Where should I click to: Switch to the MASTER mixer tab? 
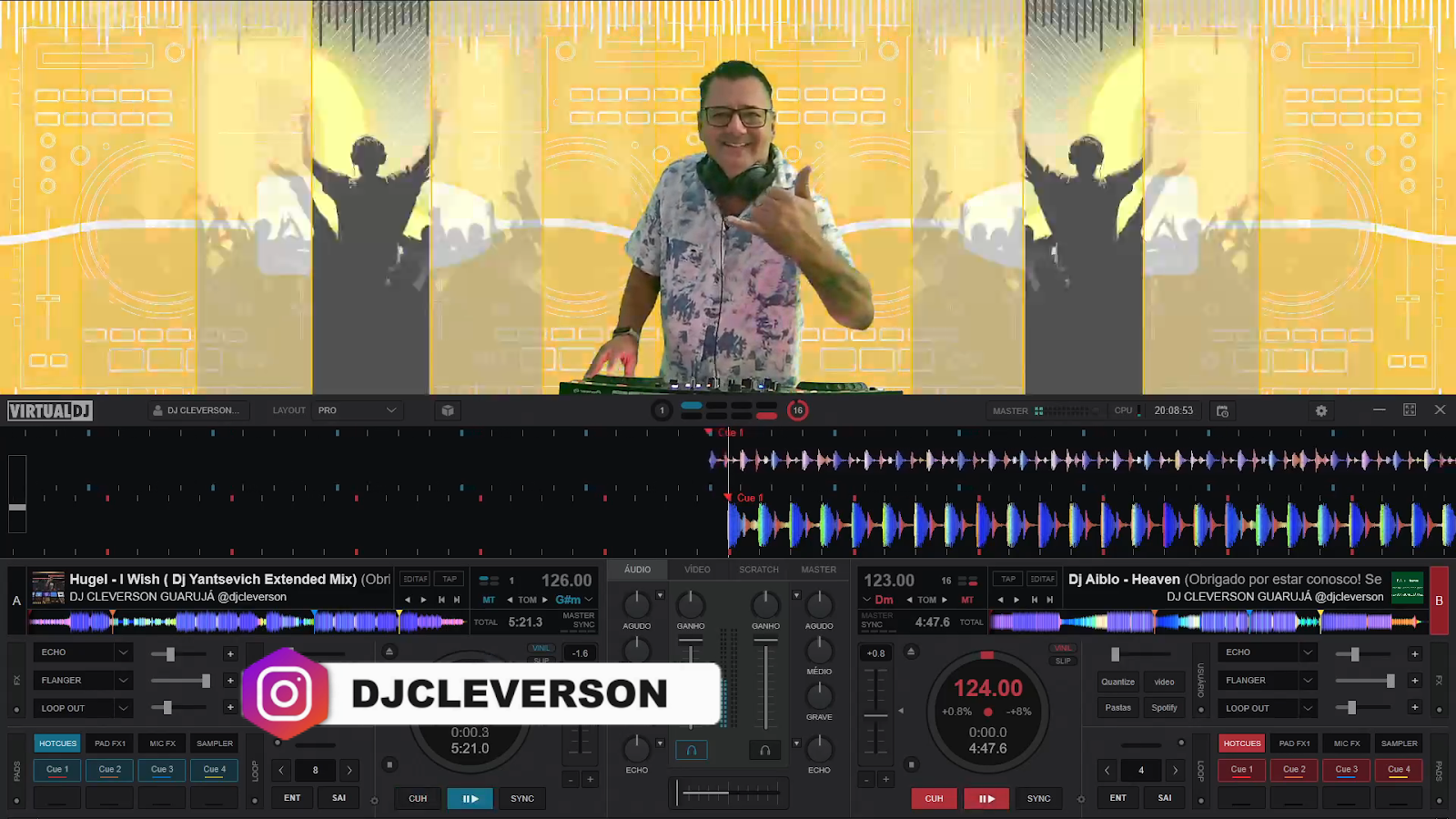[819, 570]
